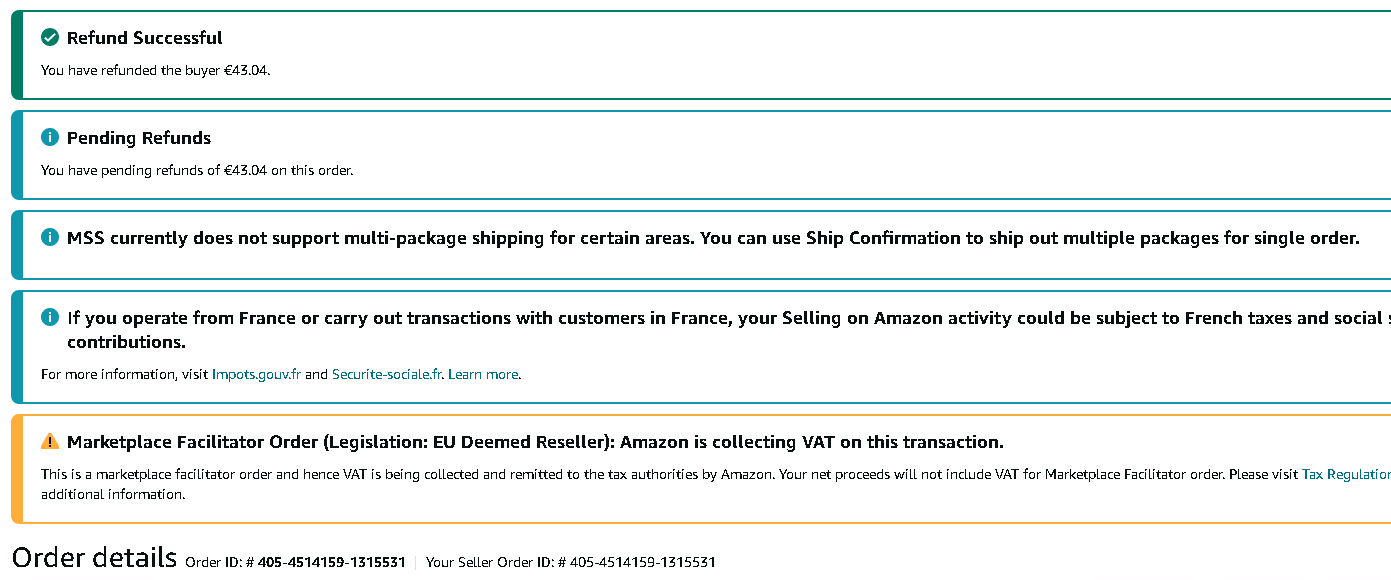The height and width of the screenshot is (580, 1391).
Task: Click the Marketplace Facilitator Order heading
Action: [535, 442]
